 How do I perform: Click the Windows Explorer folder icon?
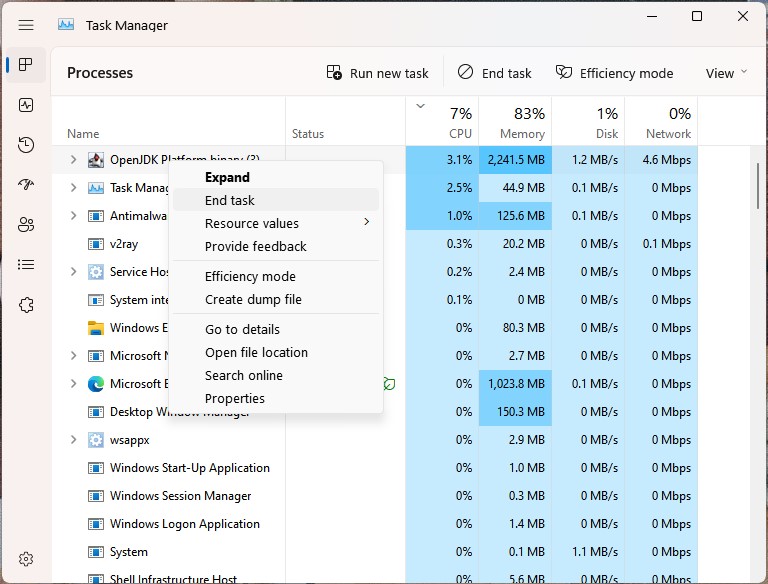96,328
